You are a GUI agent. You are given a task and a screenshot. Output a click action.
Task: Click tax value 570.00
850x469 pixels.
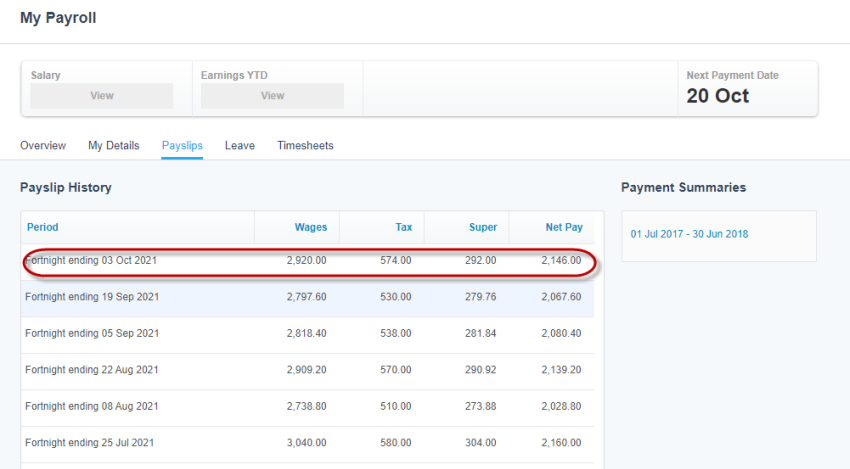(x=396, y=370)
